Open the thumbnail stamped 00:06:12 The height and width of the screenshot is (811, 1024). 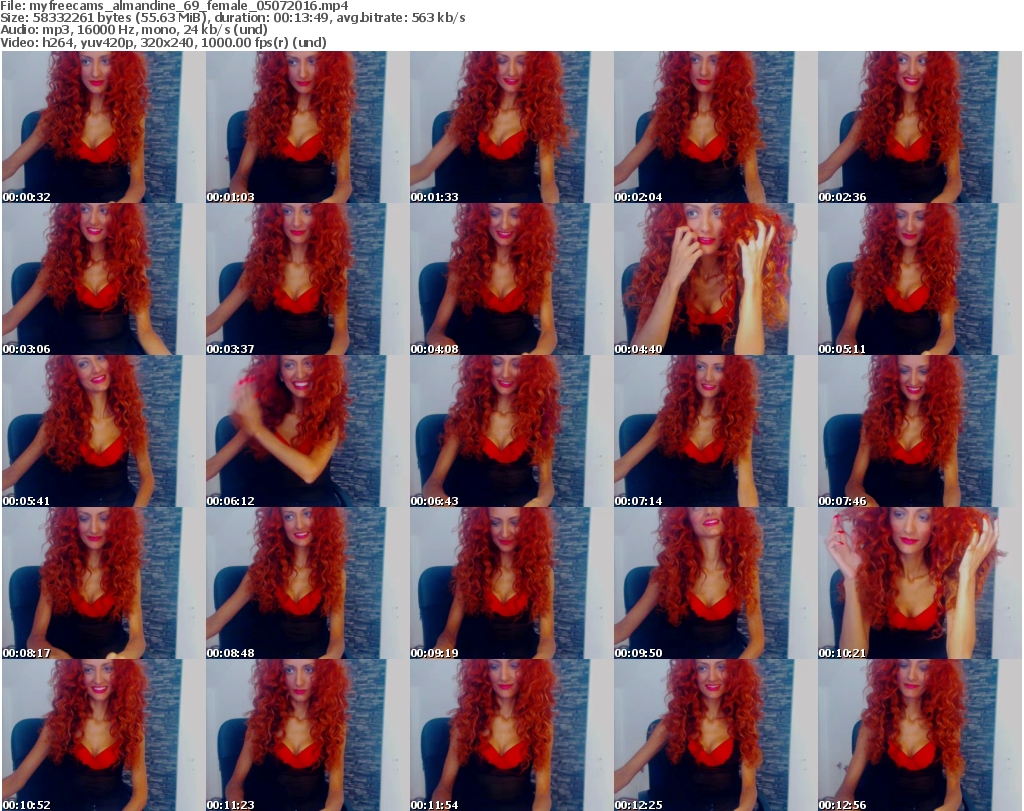click(307, 432)
